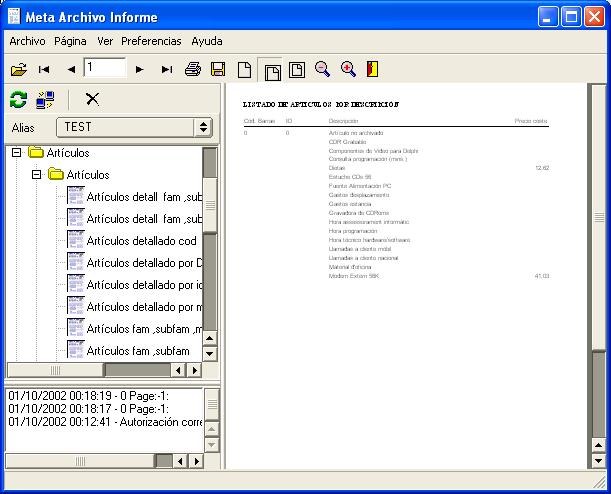This screenshot has width=611, height=494.
Task: Select report Artículos detallado cod
Action: click(x=140, y=240)
